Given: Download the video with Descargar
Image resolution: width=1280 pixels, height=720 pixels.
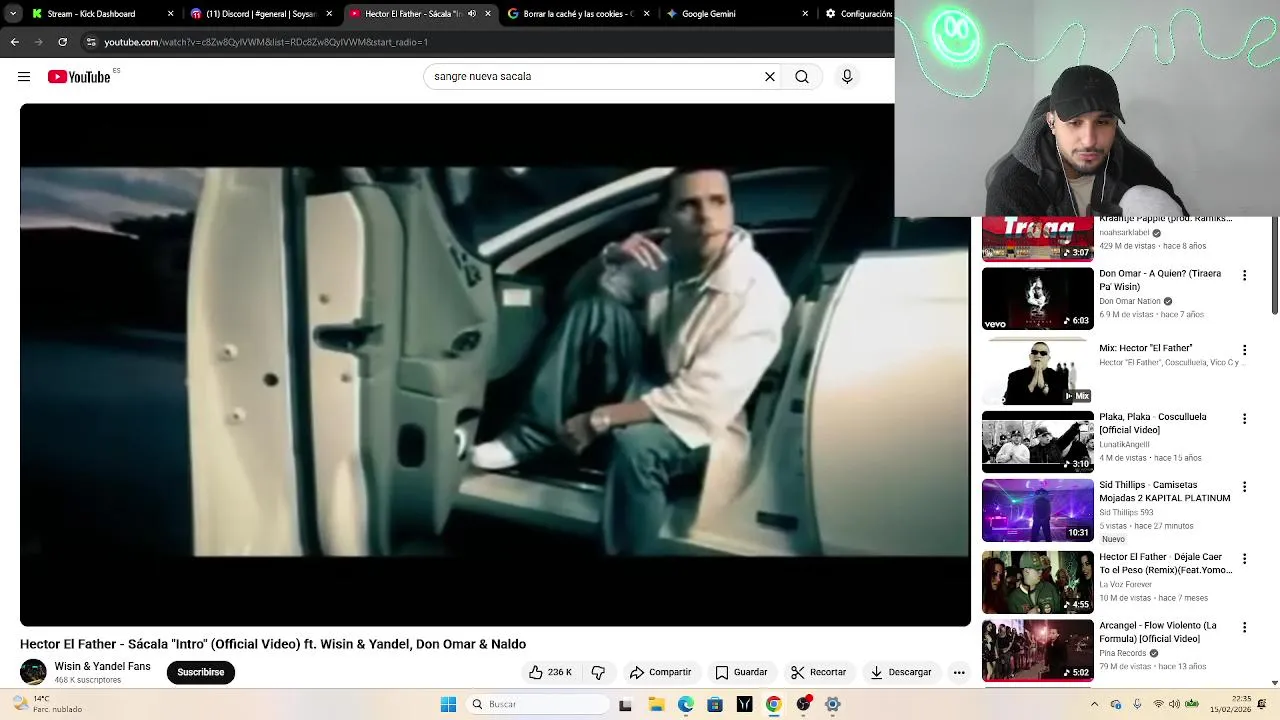Looking at the screenshot, I should (901, 672).
